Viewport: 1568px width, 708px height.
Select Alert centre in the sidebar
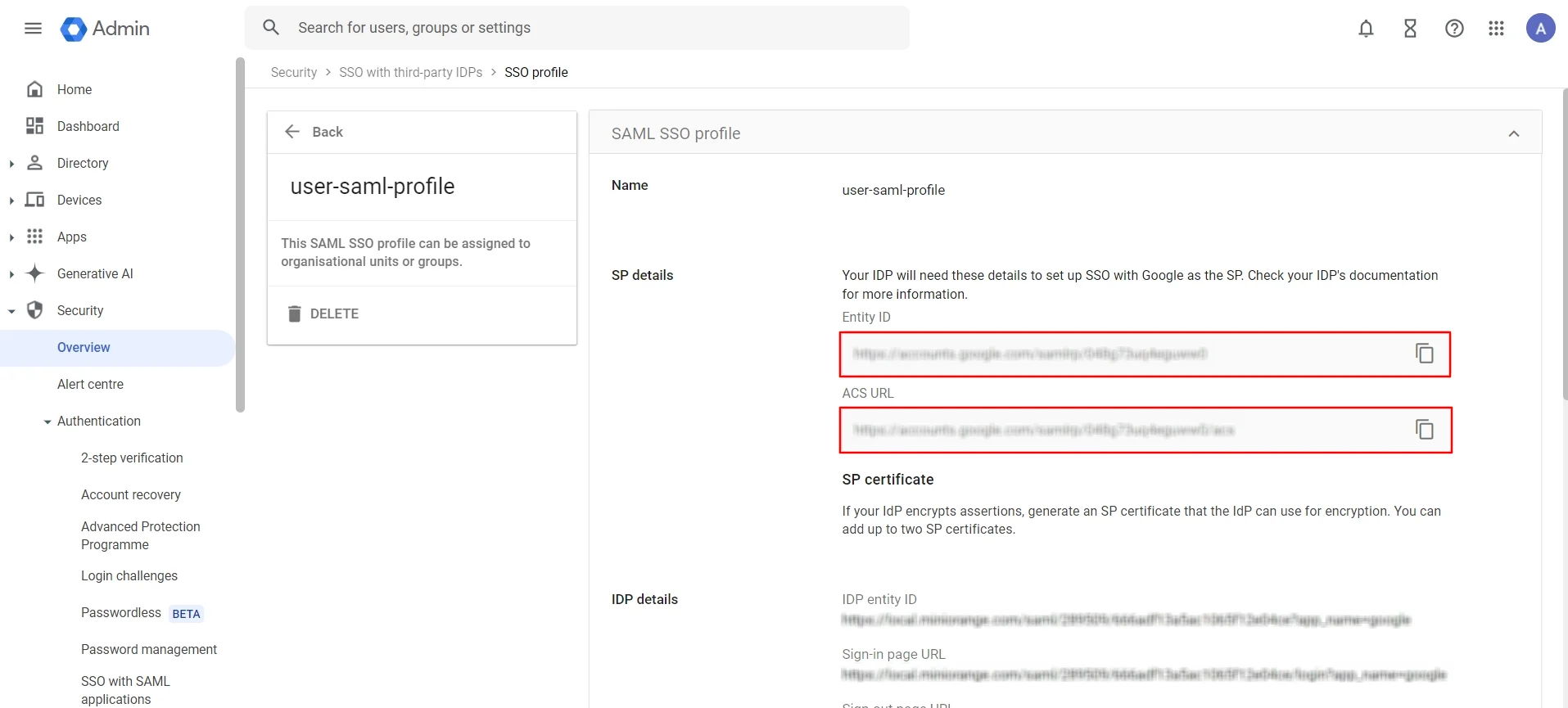click(90, 384)
